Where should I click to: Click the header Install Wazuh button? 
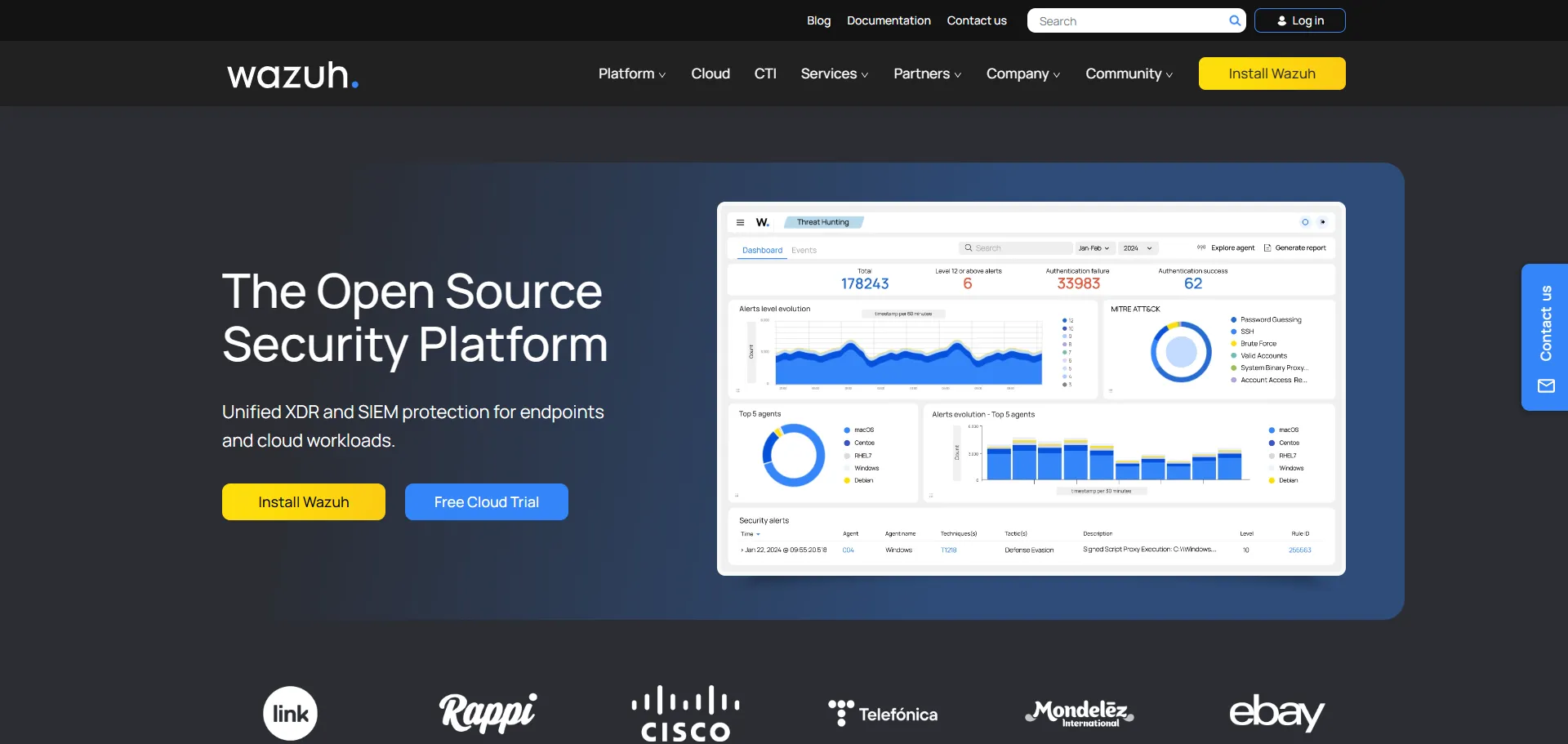coord(1272,74)
